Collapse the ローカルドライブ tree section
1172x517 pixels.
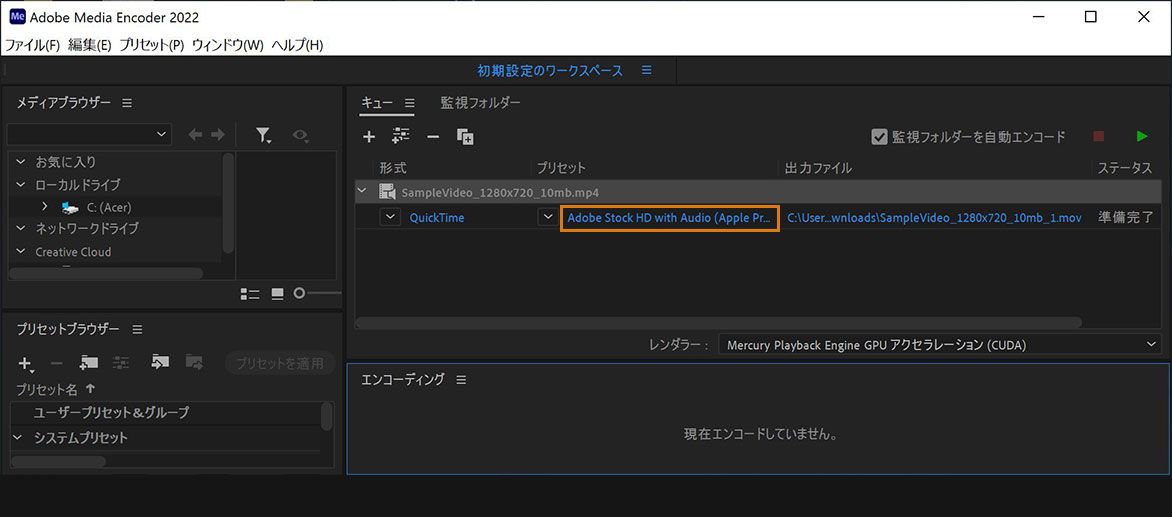[20, 185]
